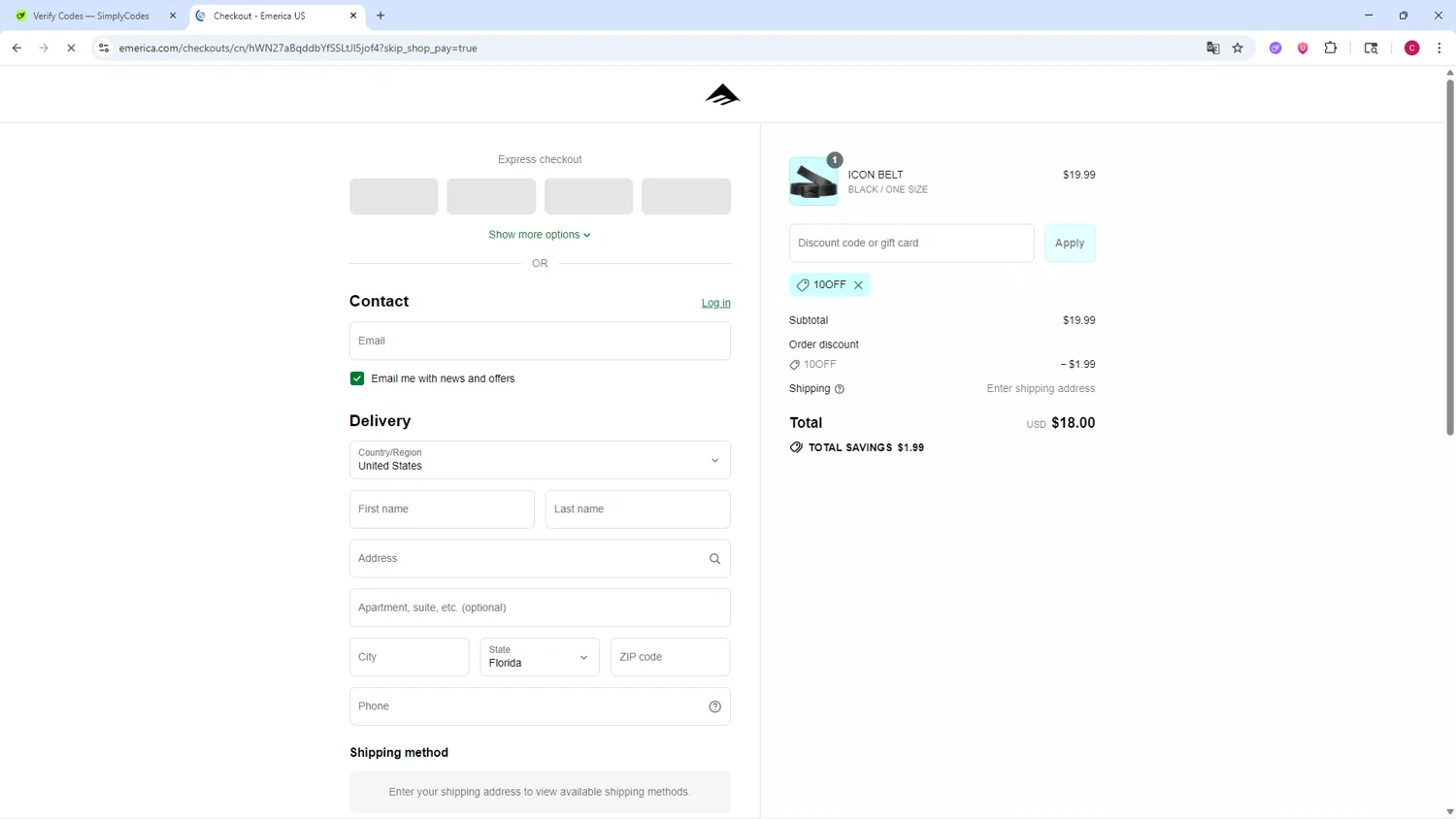Open the Country/Region dropdown
1456x819 pixels.
[540, 460]
